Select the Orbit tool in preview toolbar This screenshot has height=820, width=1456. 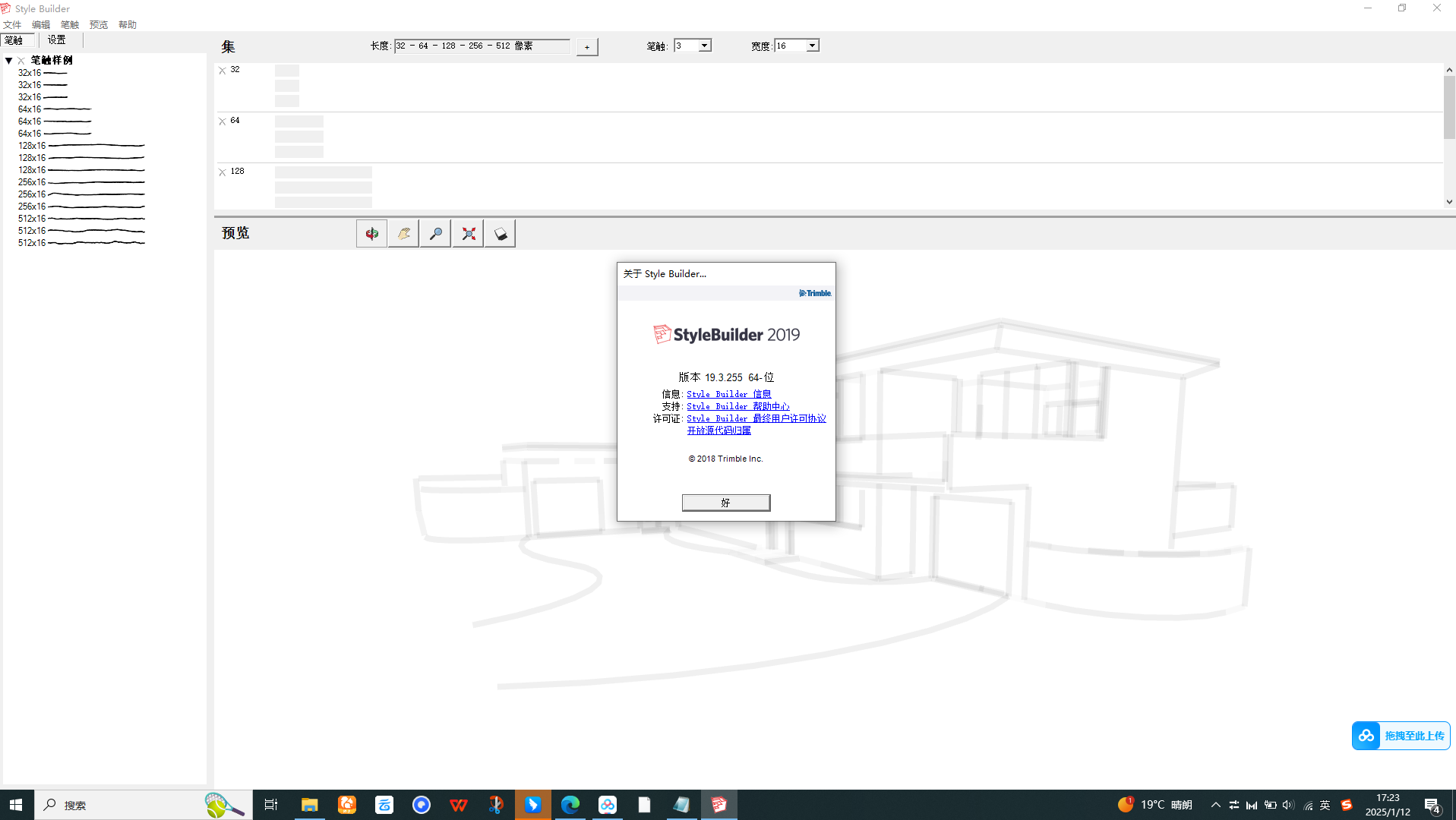pyautogui.click(x=371, y=234)
